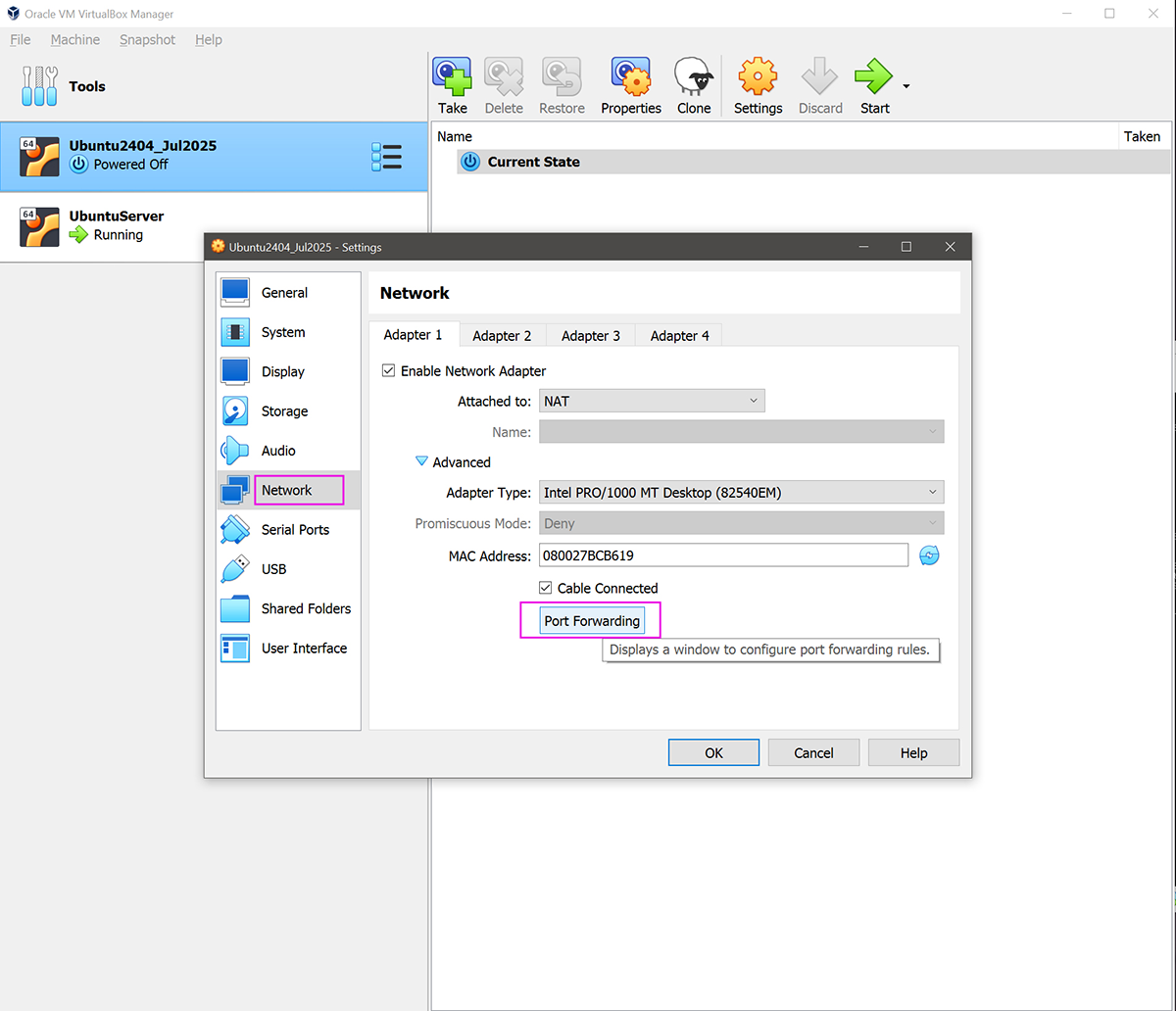This screenshot has width=1176, height=1011.
Task: Select the Storage settings disk icon
Action: (x=235, y=411)
